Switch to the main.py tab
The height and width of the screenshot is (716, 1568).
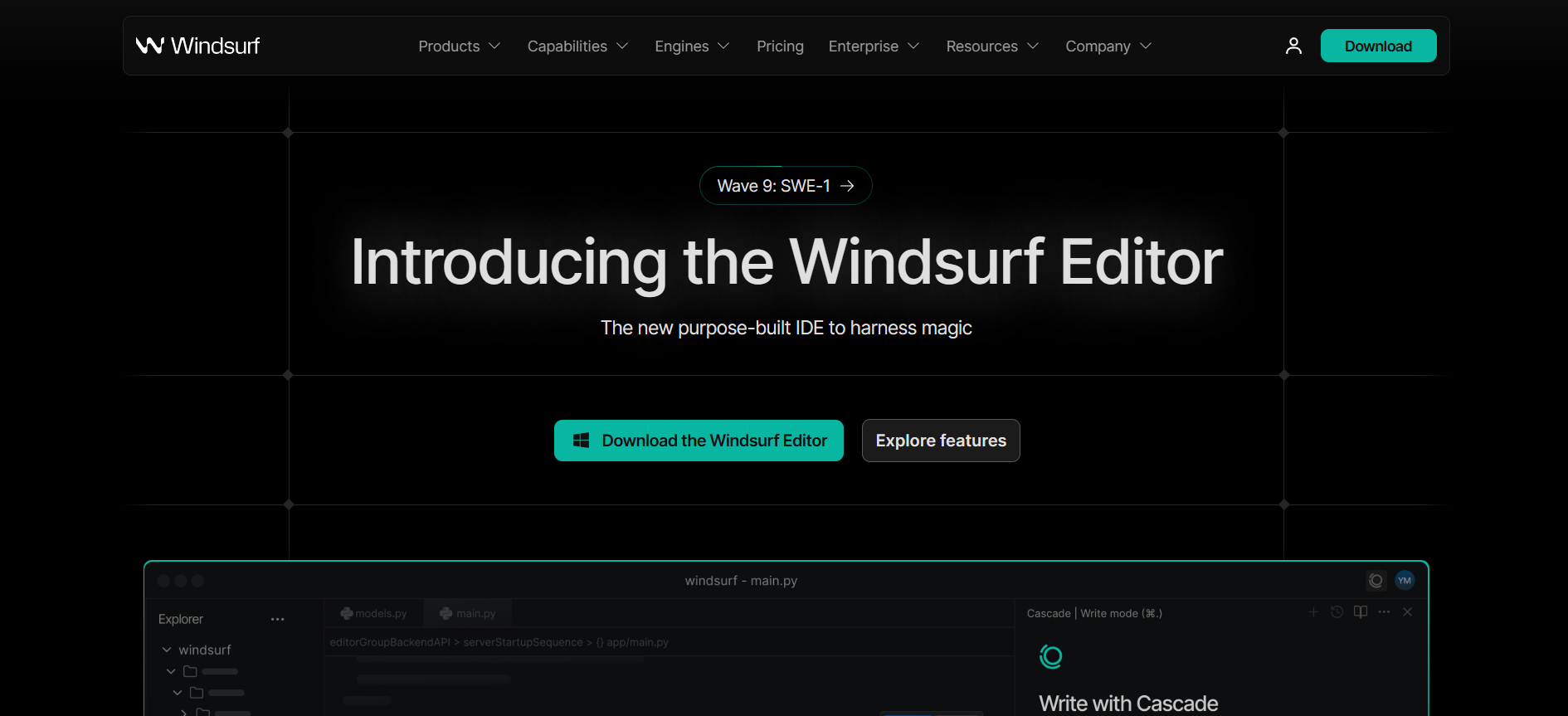click(x=468, y=614)
